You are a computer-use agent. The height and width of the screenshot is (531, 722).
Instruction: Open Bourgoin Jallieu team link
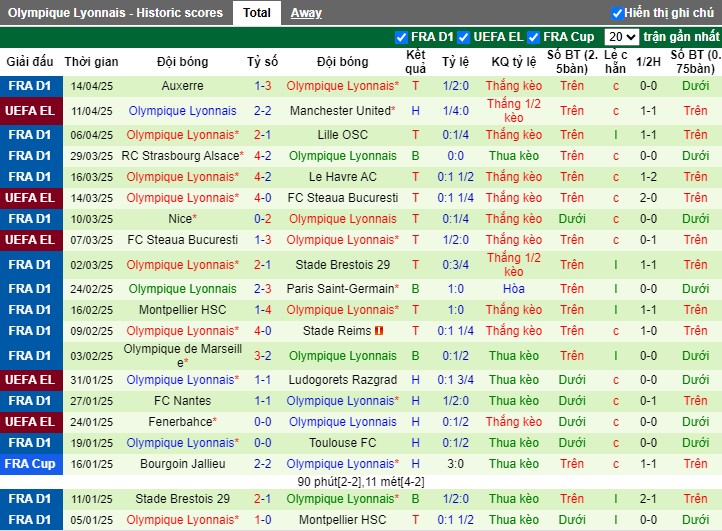182,464
